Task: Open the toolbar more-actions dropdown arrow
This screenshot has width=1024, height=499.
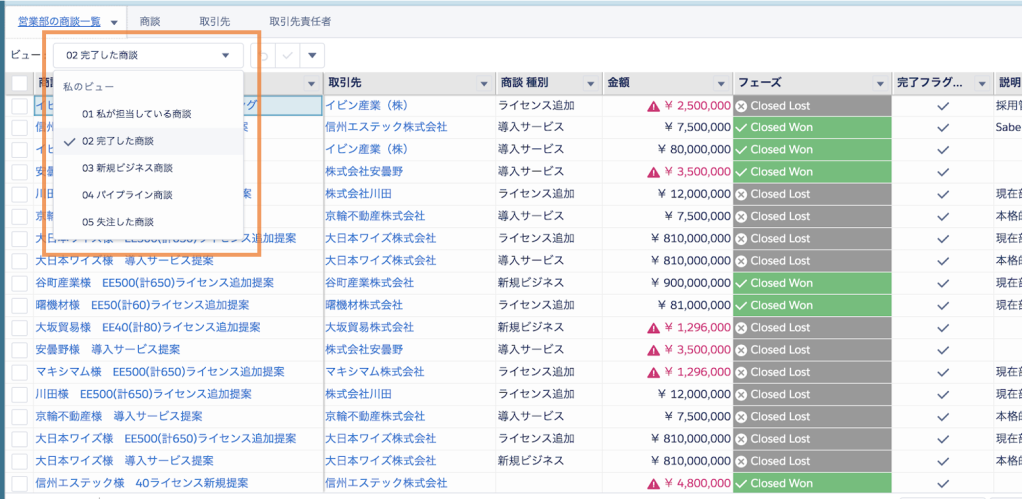Action: click(313, 56)
